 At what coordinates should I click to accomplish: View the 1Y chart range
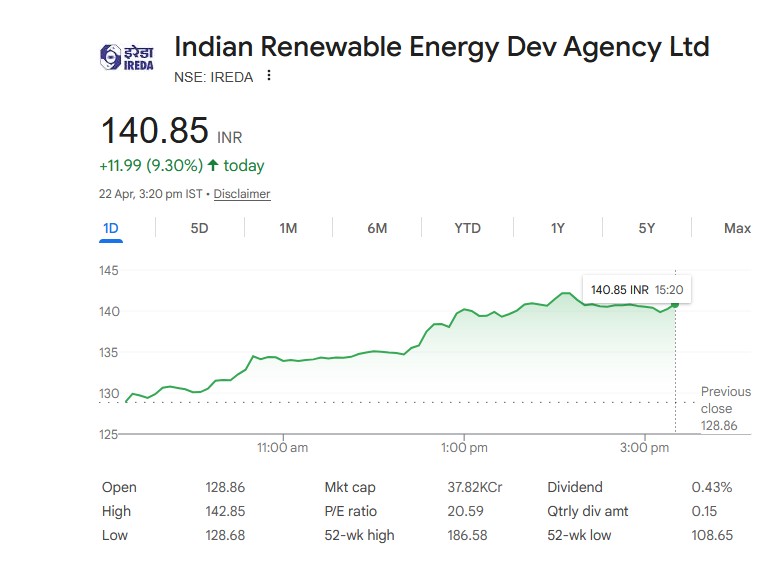coord(558,228)
